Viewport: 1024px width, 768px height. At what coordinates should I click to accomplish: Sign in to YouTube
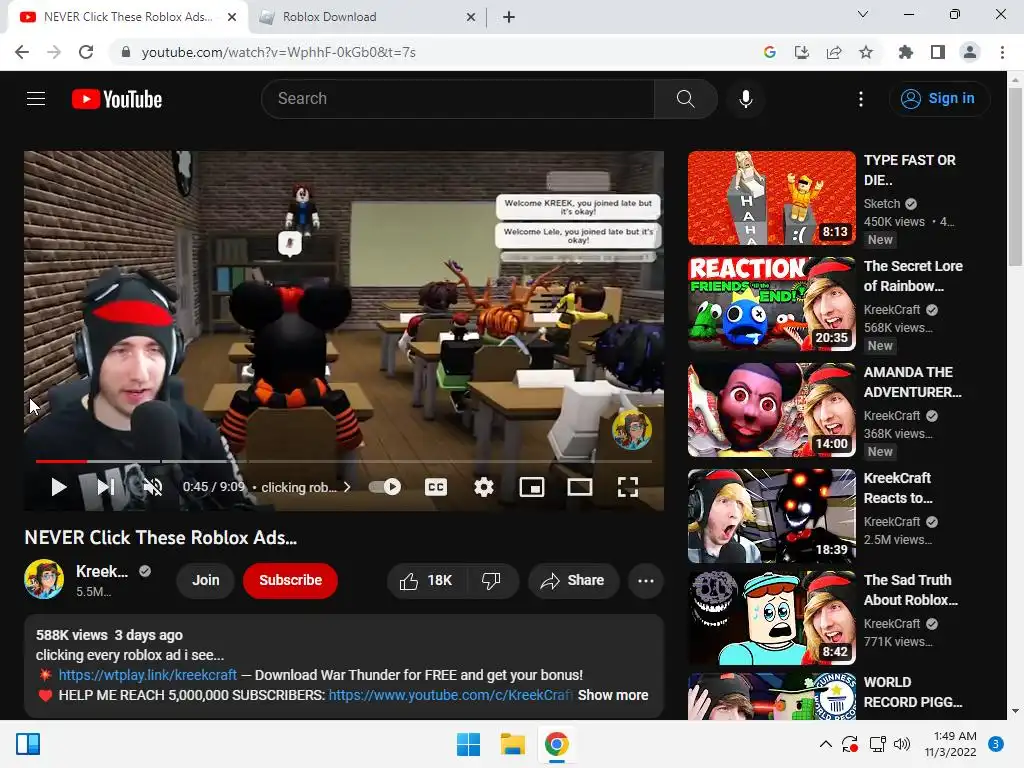[x=939, y=99]
